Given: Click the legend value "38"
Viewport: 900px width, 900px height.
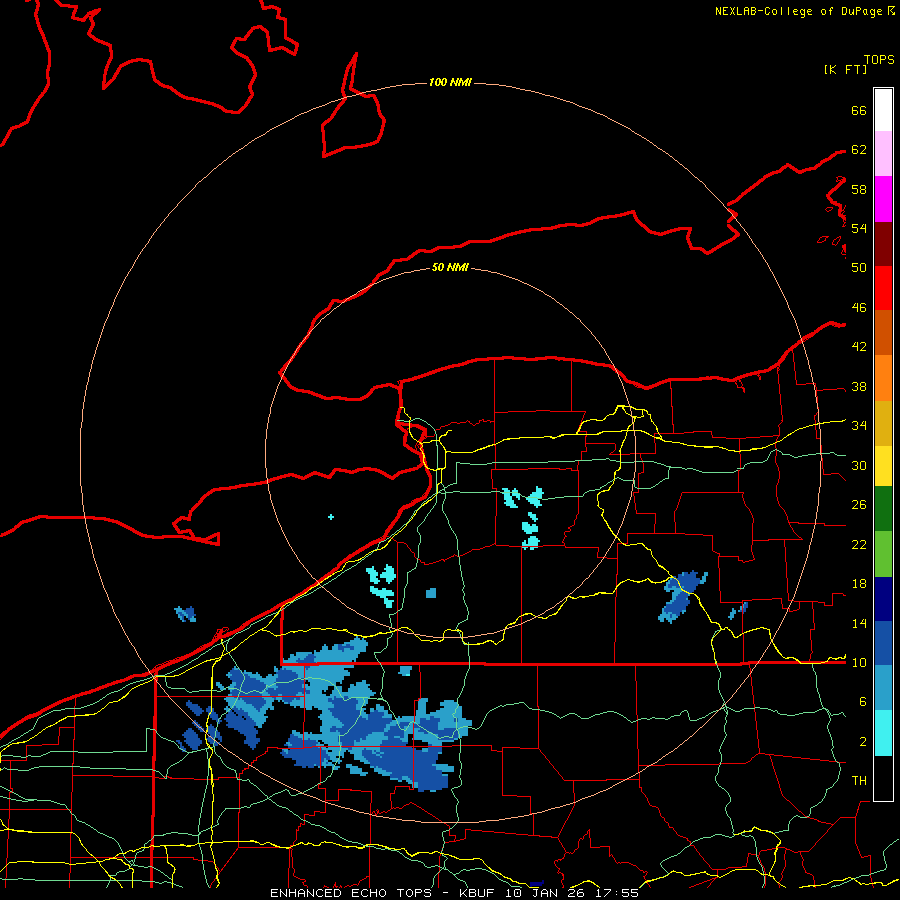Looking at the screenshot, I should tap(859, 387).
